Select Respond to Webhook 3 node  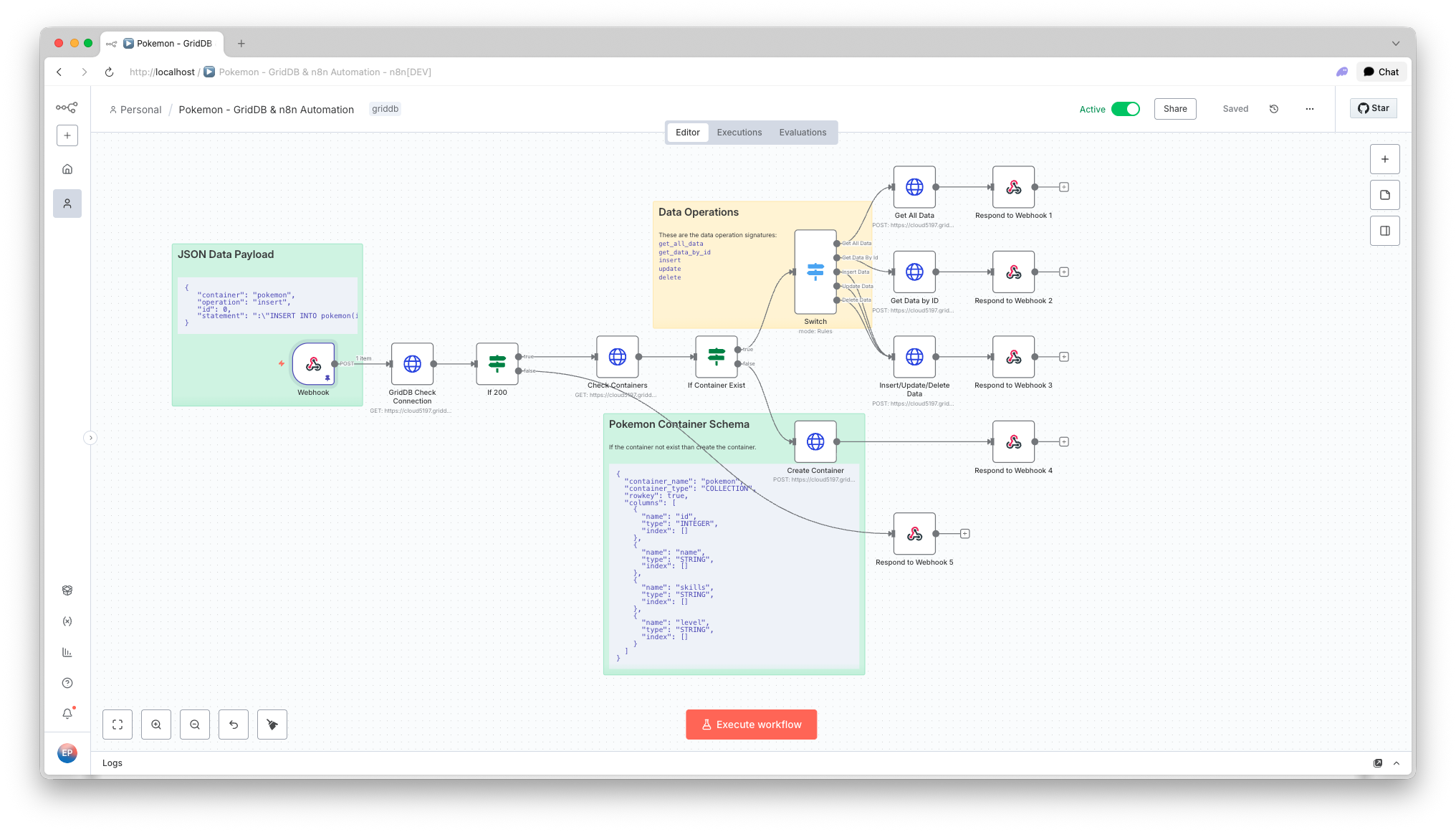1013,357
